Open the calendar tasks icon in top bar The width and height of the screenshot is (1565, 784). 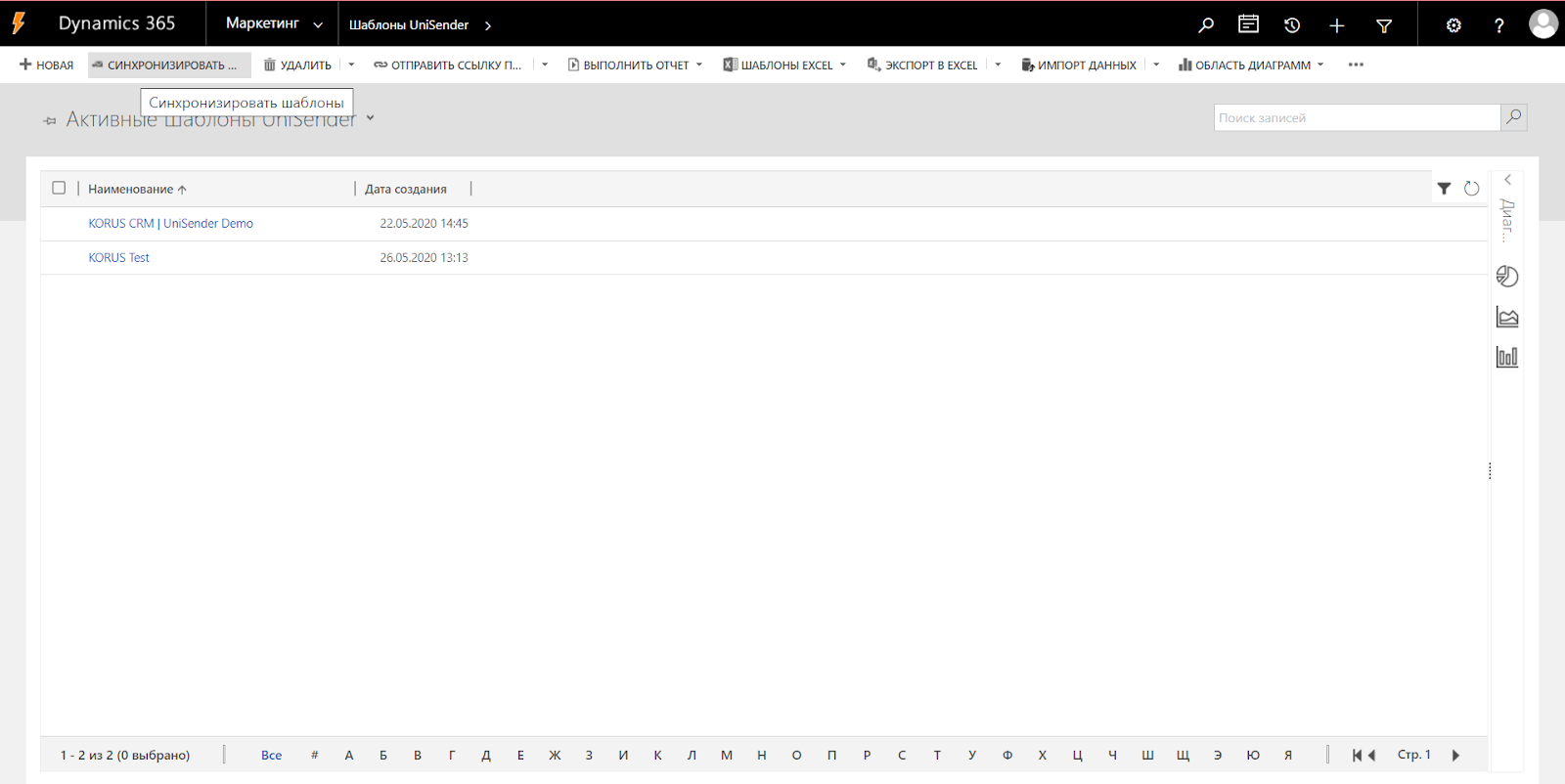click(x=1248, y=24)
